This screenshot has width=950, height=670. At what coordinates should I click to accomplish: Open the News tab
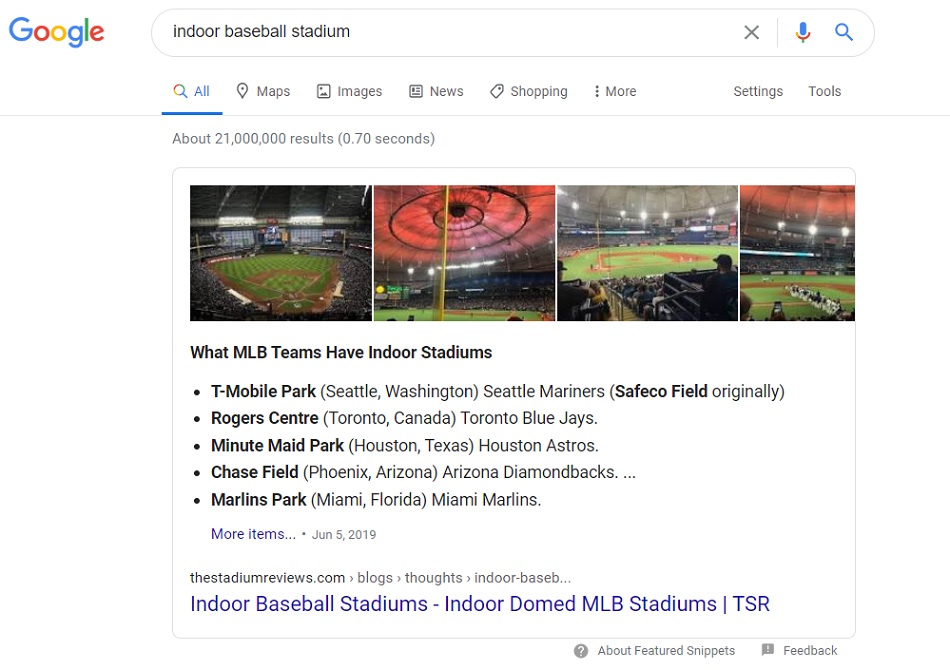[436, 91]
